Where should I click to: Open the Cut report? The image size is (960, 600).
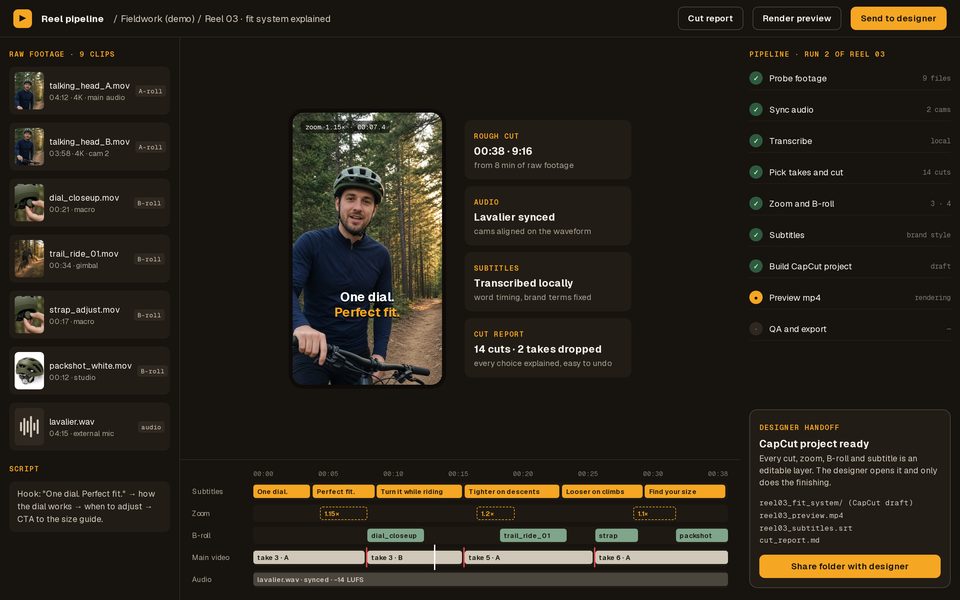click(710, 18)
